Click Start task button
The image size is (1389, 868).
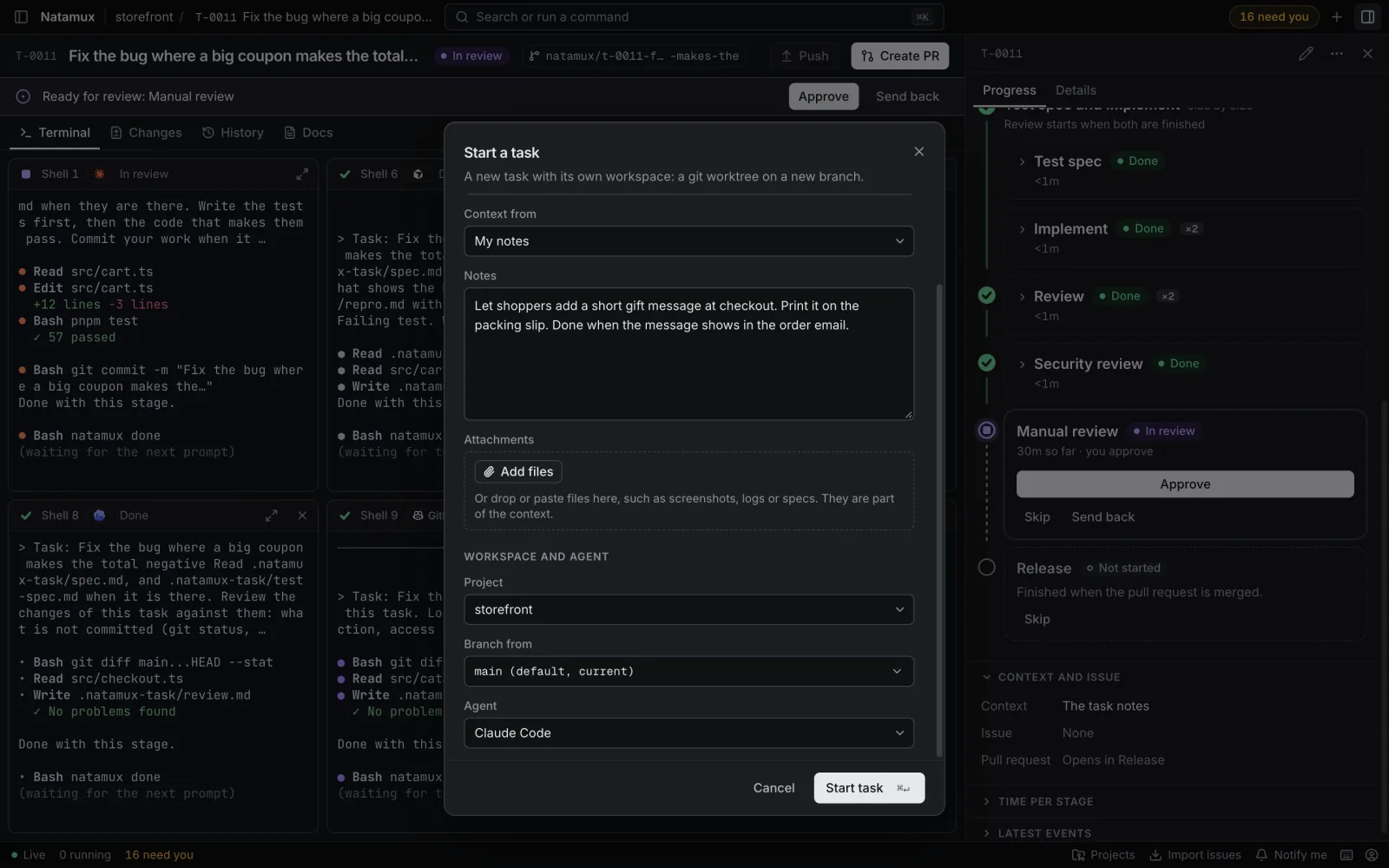pos(869,788)
